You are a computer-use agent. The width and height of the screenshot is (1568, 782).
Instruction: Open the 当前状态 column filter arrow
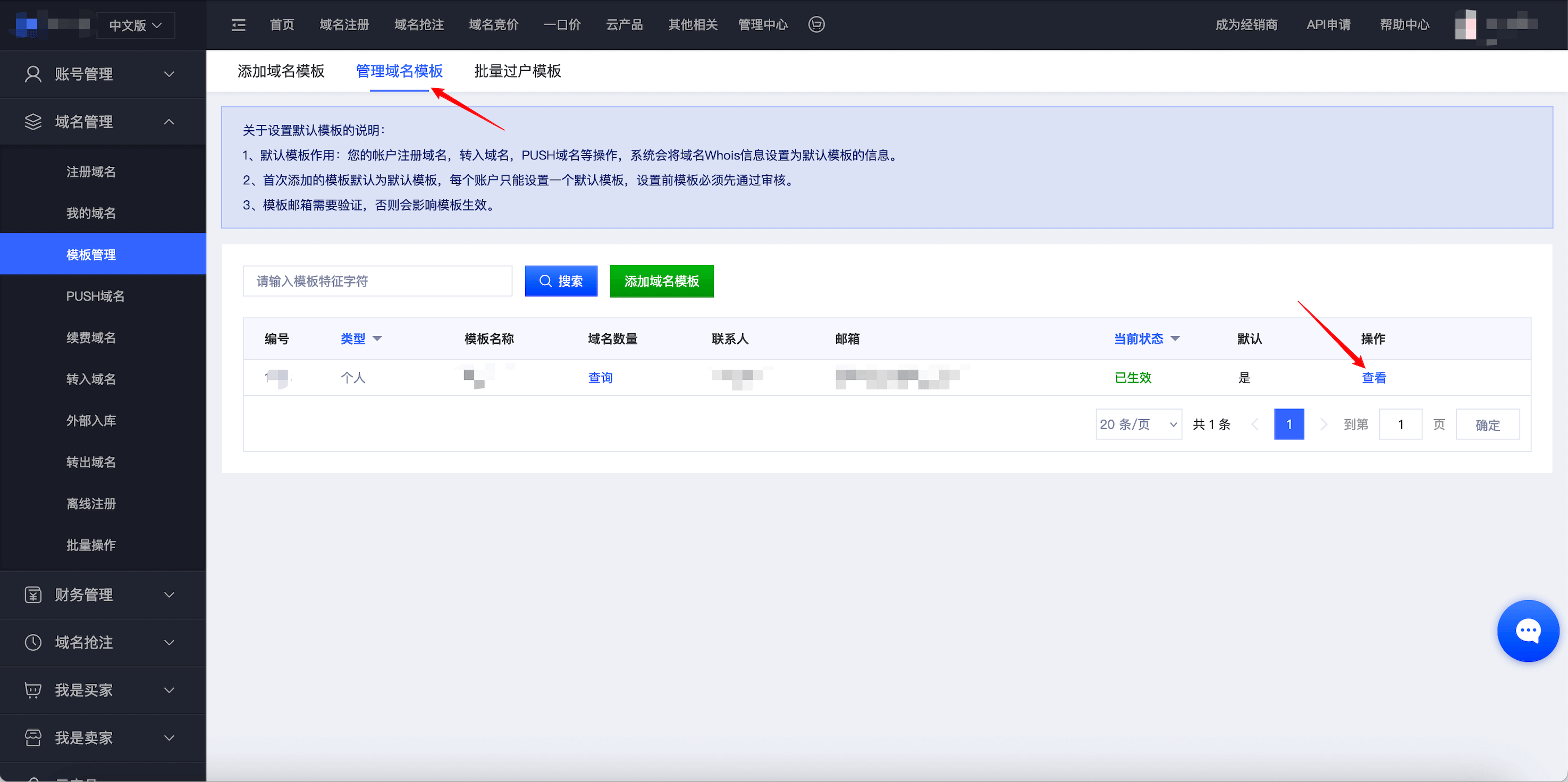[x=1175, y=339]
